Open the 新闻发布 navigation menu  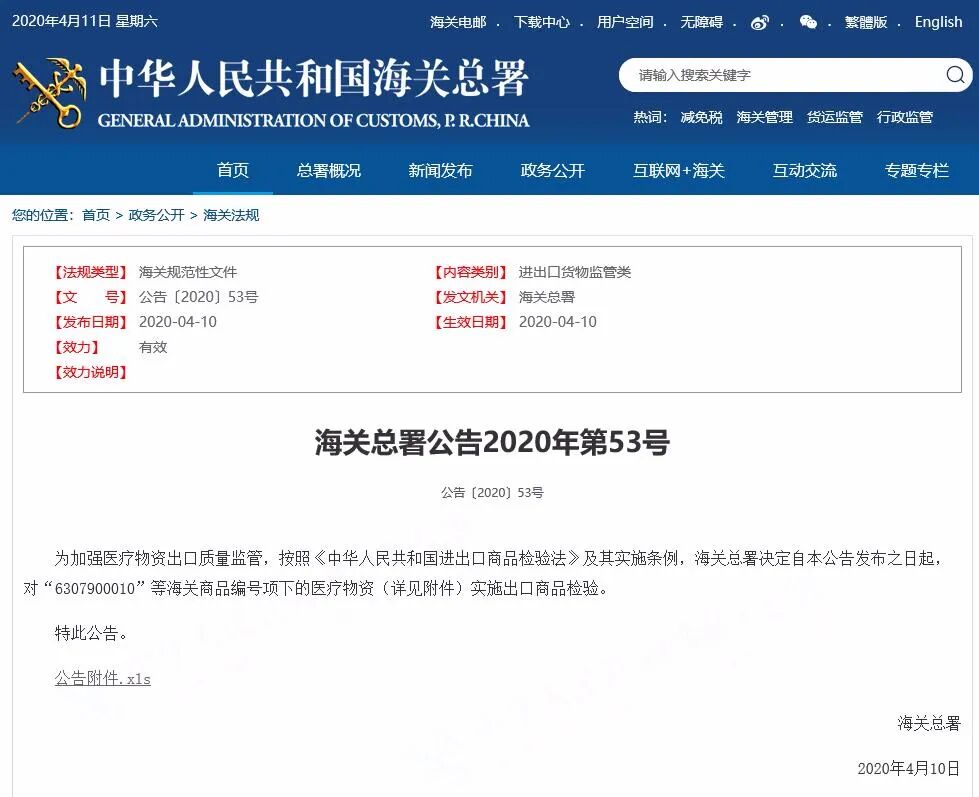[x=441, y=170]
